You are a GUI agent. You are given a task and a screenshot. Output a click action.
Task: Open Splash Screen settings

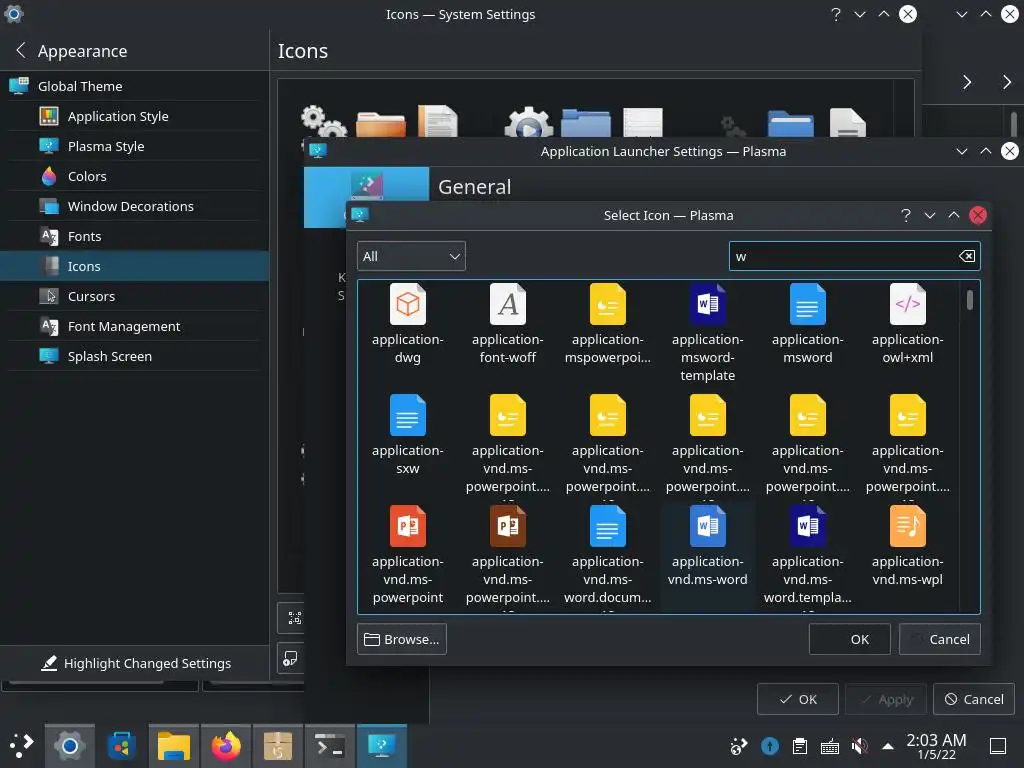(x=135, y=356)
